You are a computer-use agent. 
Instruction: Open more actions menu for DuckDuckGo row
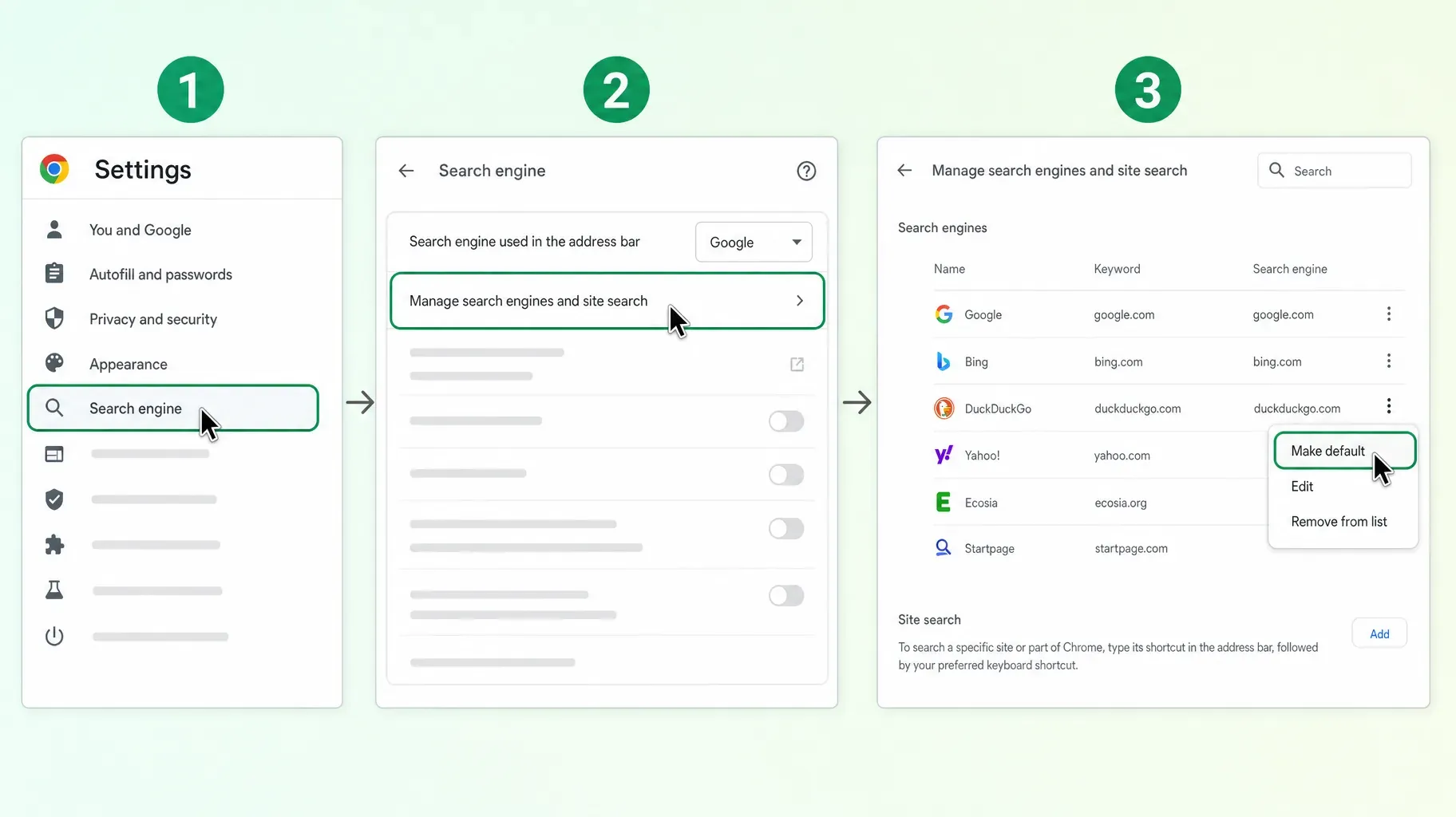[1389, 406]
